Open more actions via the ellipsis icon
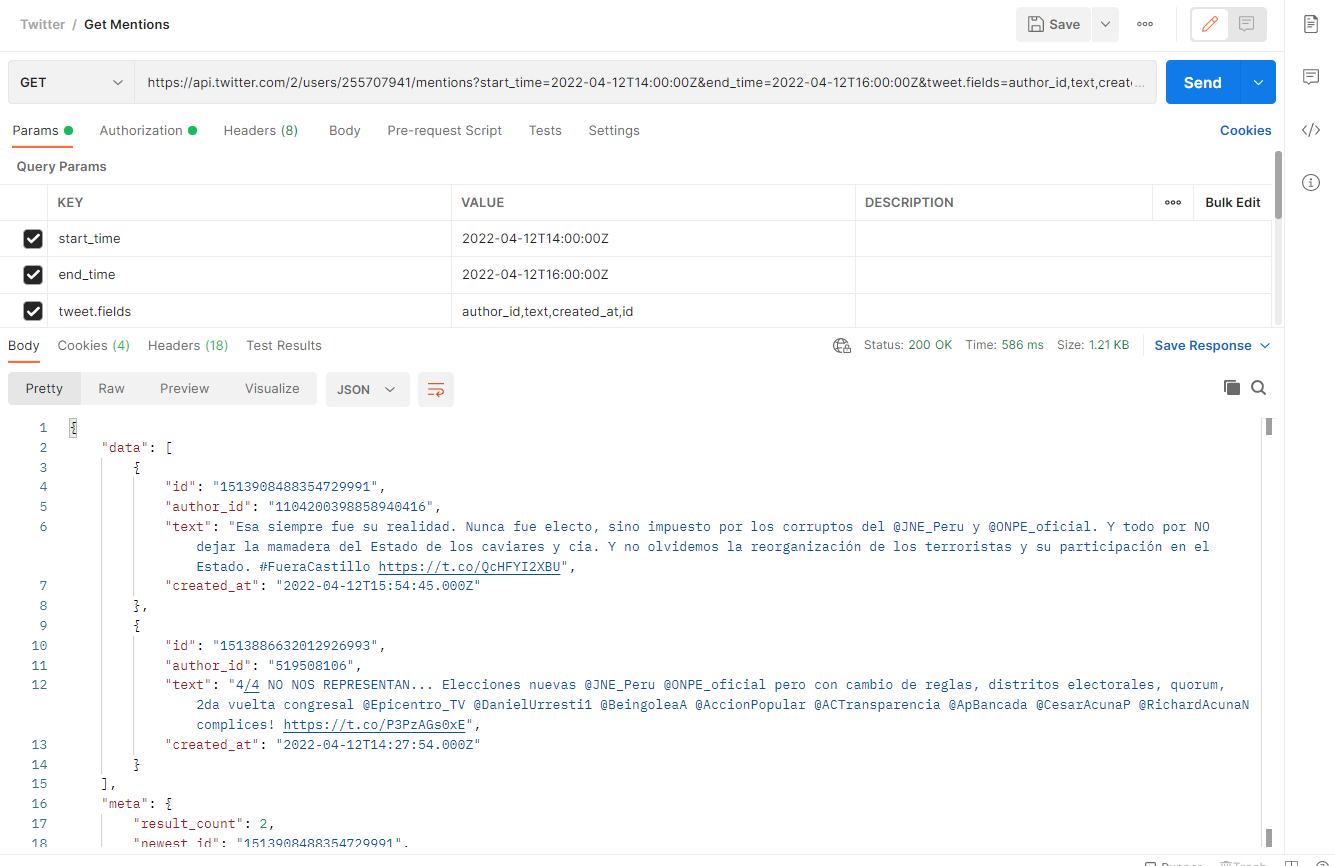 [1144, 24]
